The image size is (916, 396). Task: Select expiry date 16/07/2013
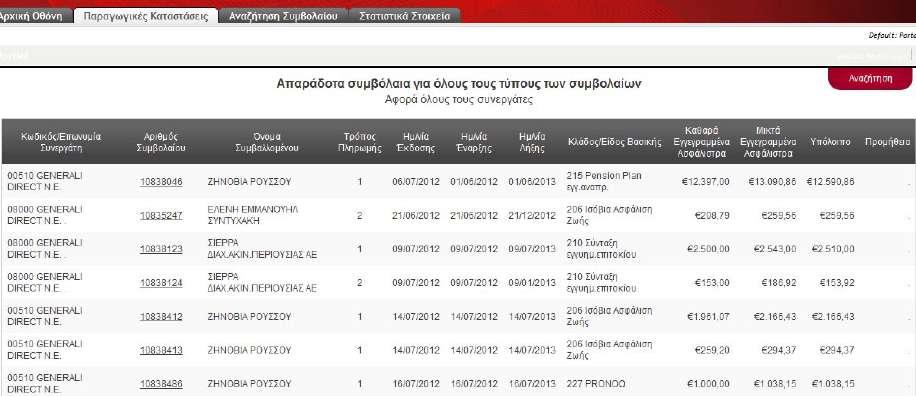(x=532, y=384)
